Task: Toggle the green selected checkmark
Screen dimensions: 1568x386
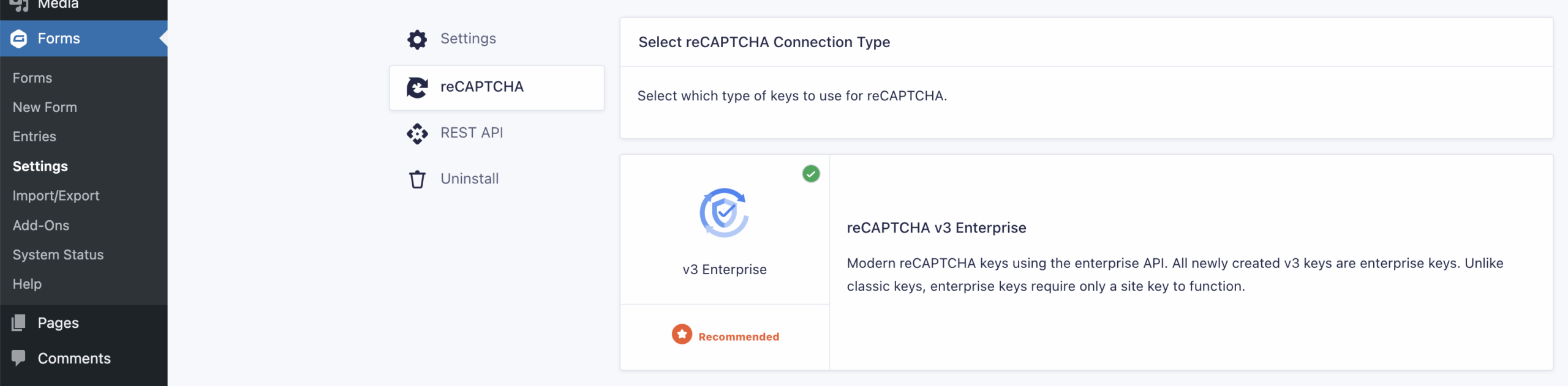Action: tap(811, 174)
